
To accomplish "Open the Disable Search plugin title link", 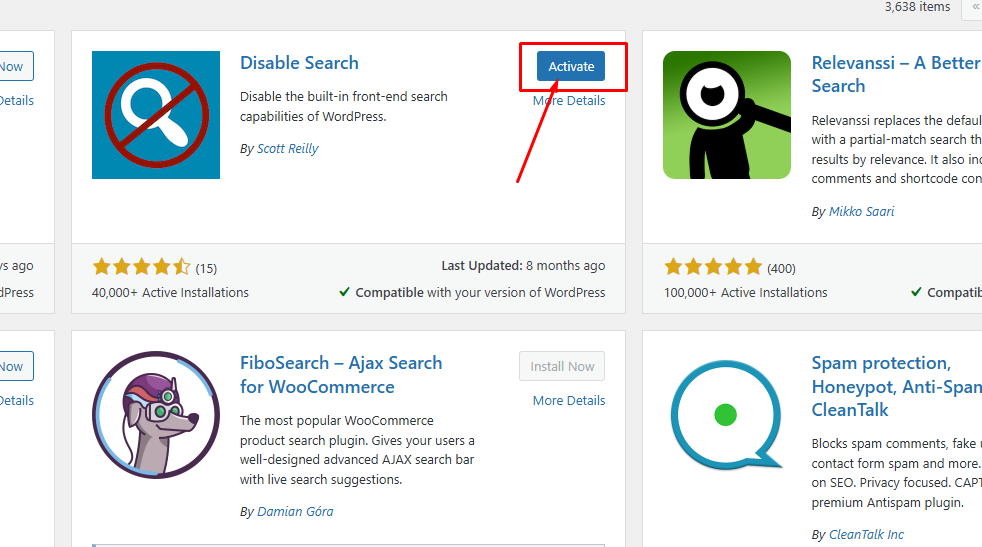I will point(299,63).
